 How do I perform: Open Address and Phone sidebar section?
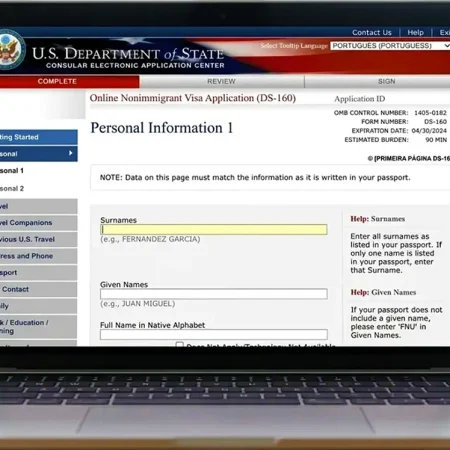[39, 256]
